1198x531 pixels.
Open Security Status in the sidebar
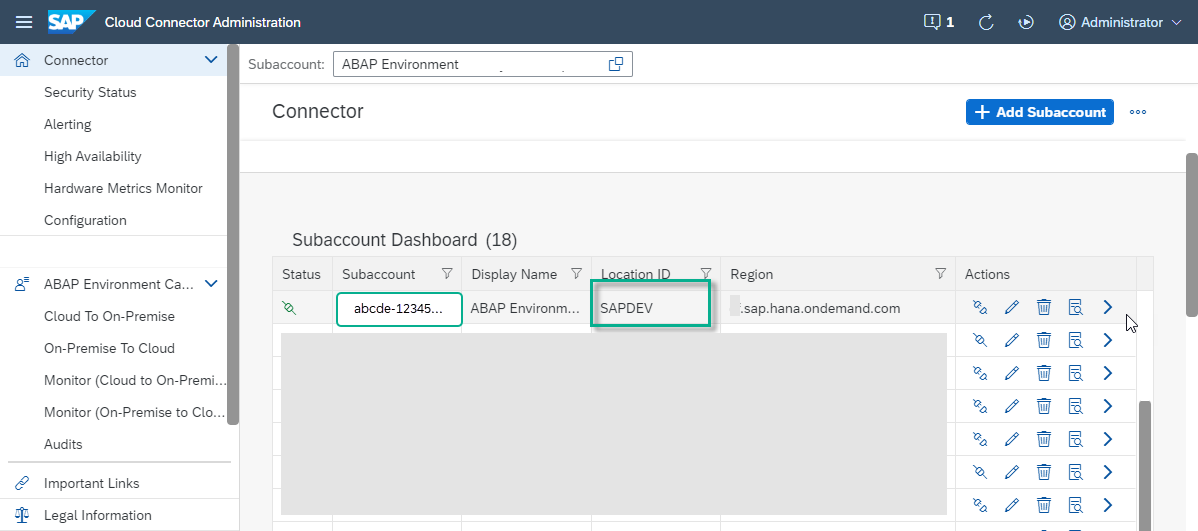tap(90, 92)
